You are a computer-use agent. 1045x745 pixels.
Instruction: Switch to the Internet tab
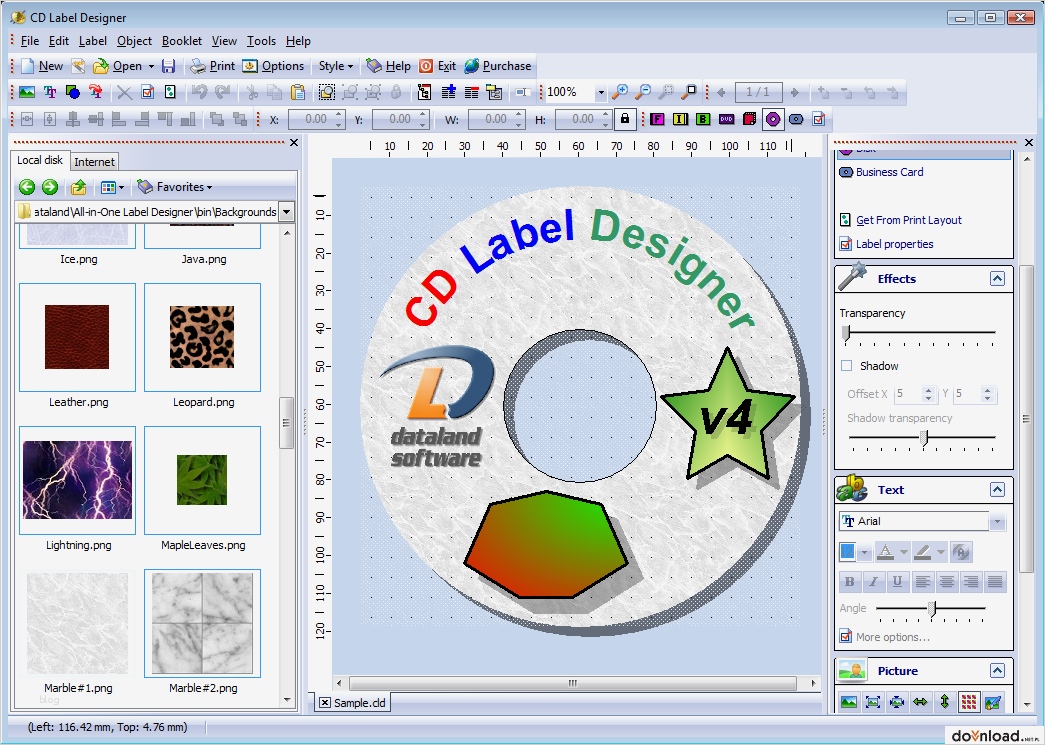pyautogui.click(x=94, y=162)
